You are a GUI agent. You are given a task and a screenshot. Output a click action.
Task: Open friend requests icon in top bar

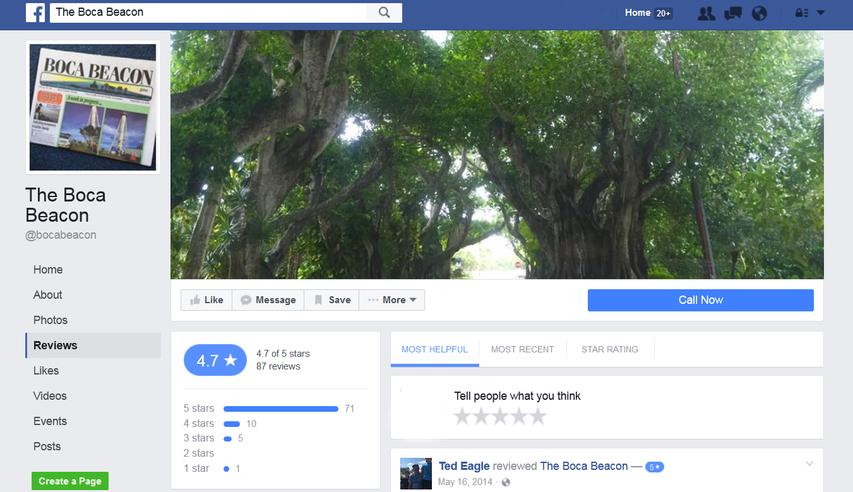[706, 13]
